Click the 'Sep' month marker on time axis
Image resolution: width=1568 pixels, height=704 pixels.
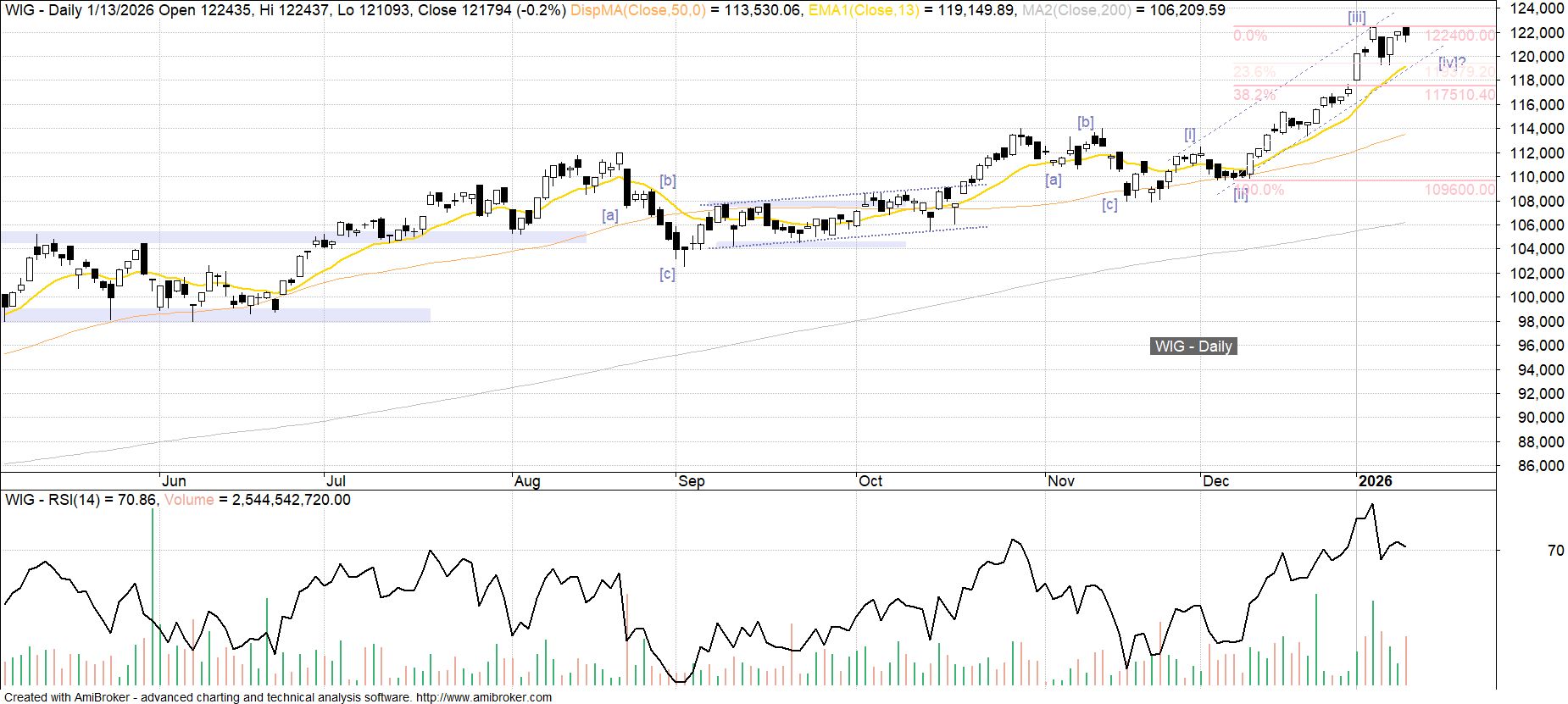pyautogui.click(x=691, y=481)
